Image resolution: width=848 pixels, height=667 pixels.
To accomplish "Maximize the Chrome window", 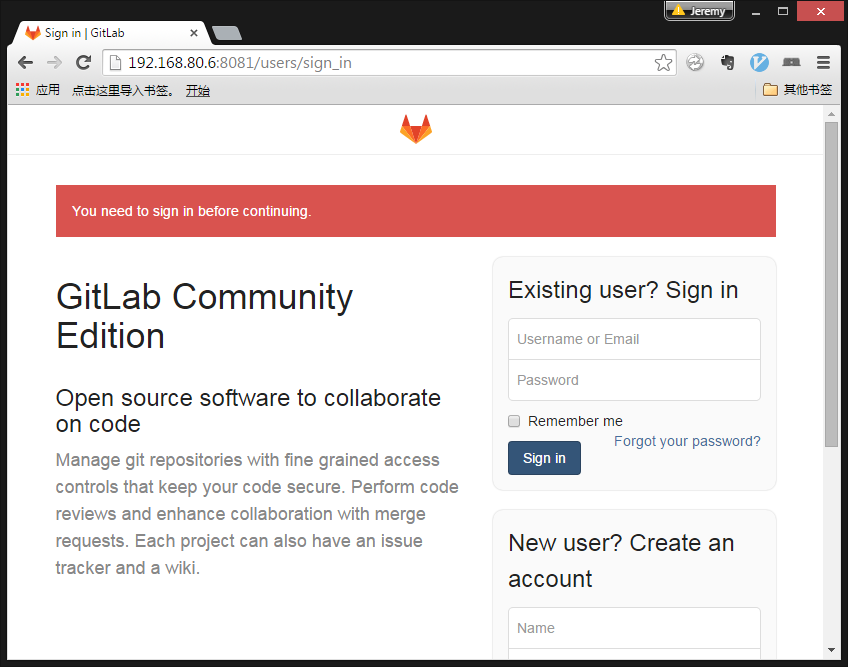I will [x=783, y=11].
